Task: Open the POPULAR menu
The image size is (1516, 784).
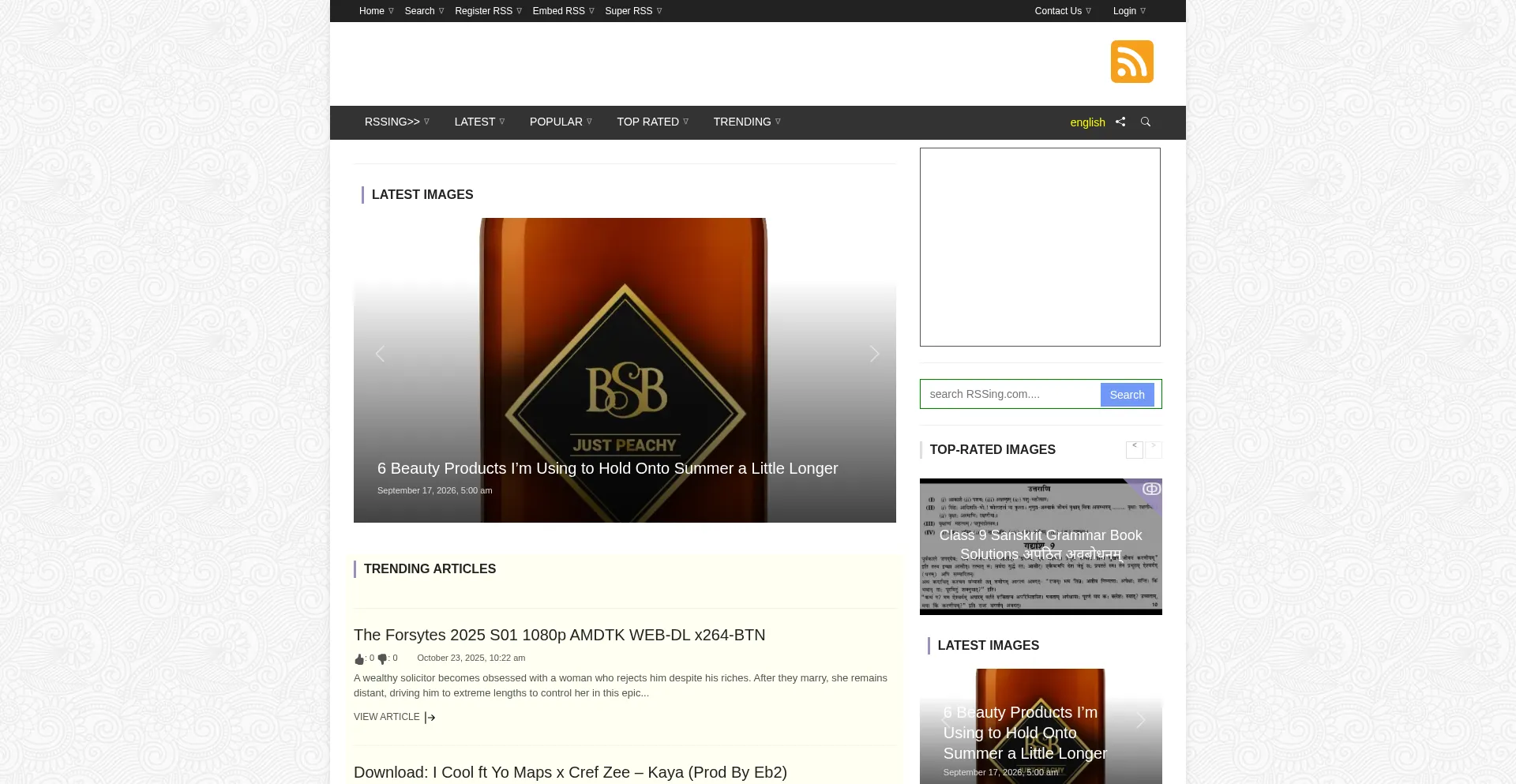Action: point(561,122)
